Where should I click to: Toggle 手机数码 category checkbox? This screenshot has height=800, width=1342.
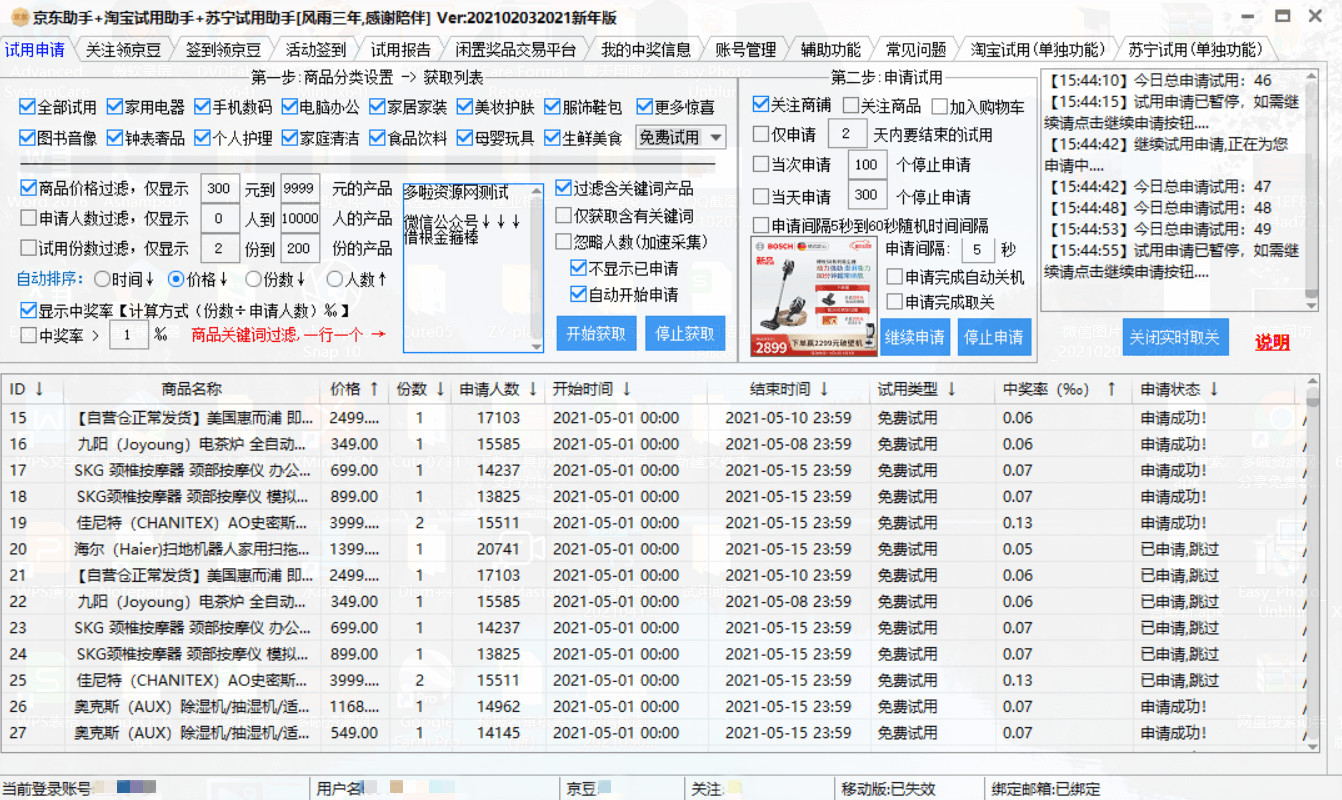coord(233,107)
